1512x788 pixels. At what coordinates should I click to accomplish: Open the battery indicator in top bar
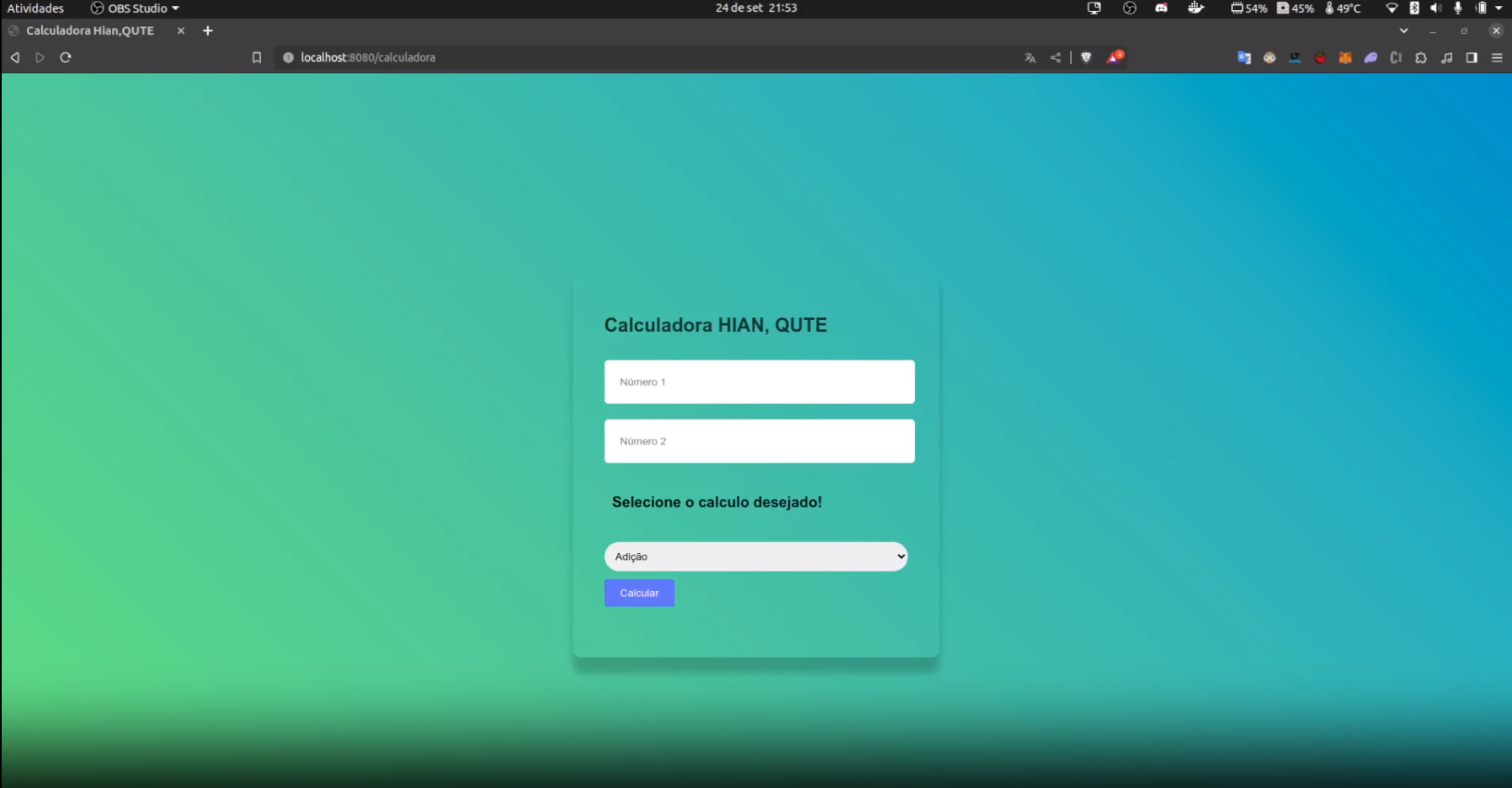(x=1481, y=8)
